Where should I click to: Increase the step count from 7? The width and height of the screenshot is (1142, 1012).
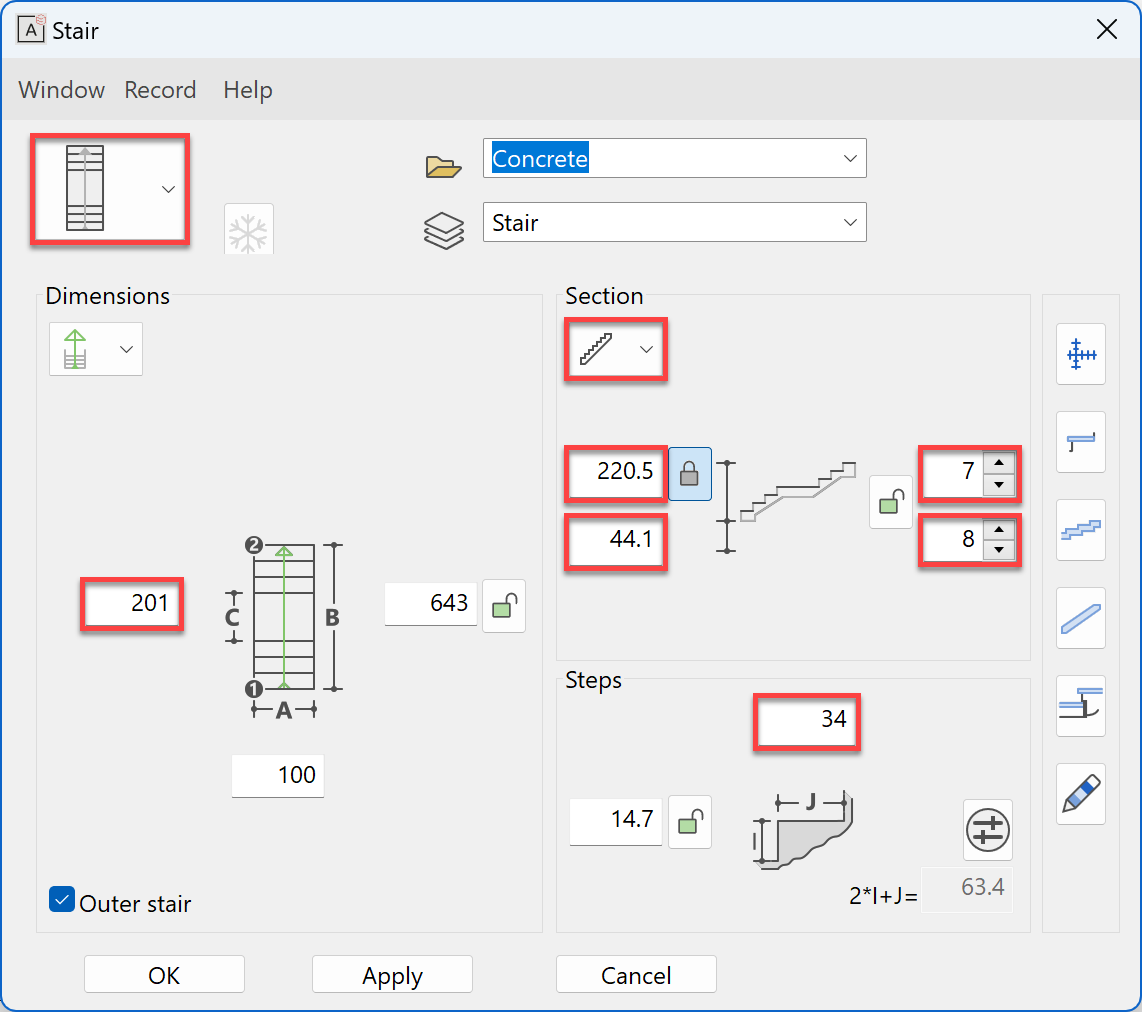(x=999, y=462)
